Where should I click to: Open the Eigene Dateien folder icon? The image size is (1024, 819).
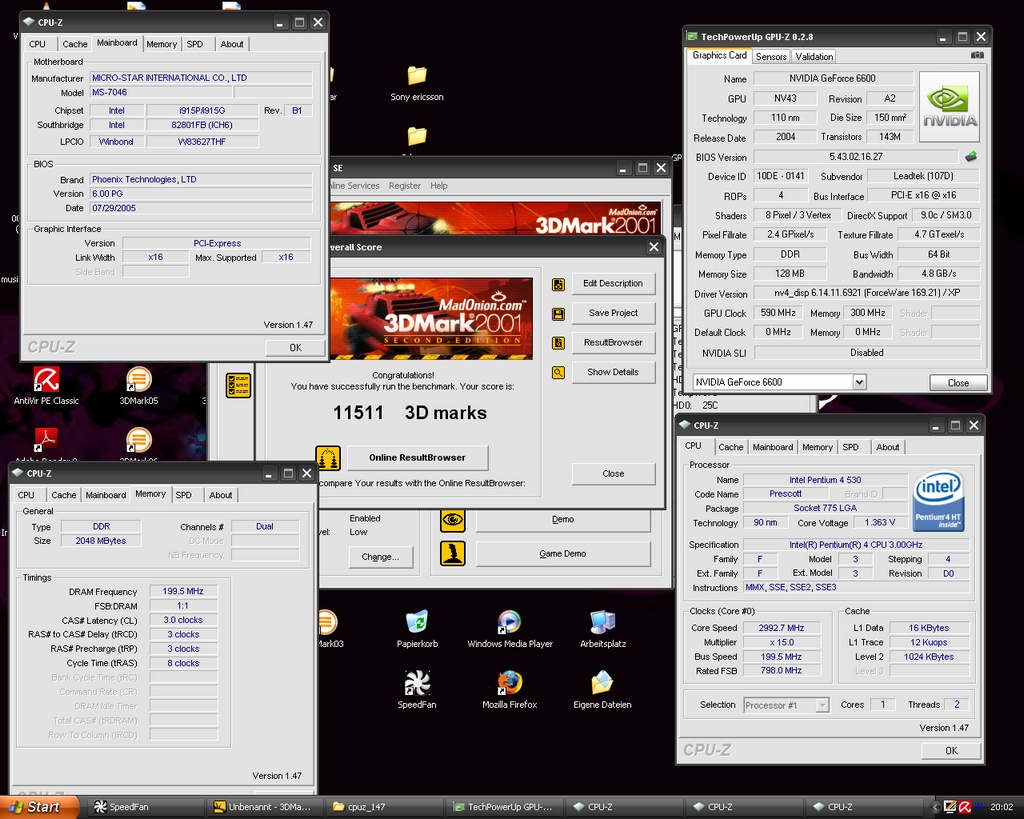(602, 690)
